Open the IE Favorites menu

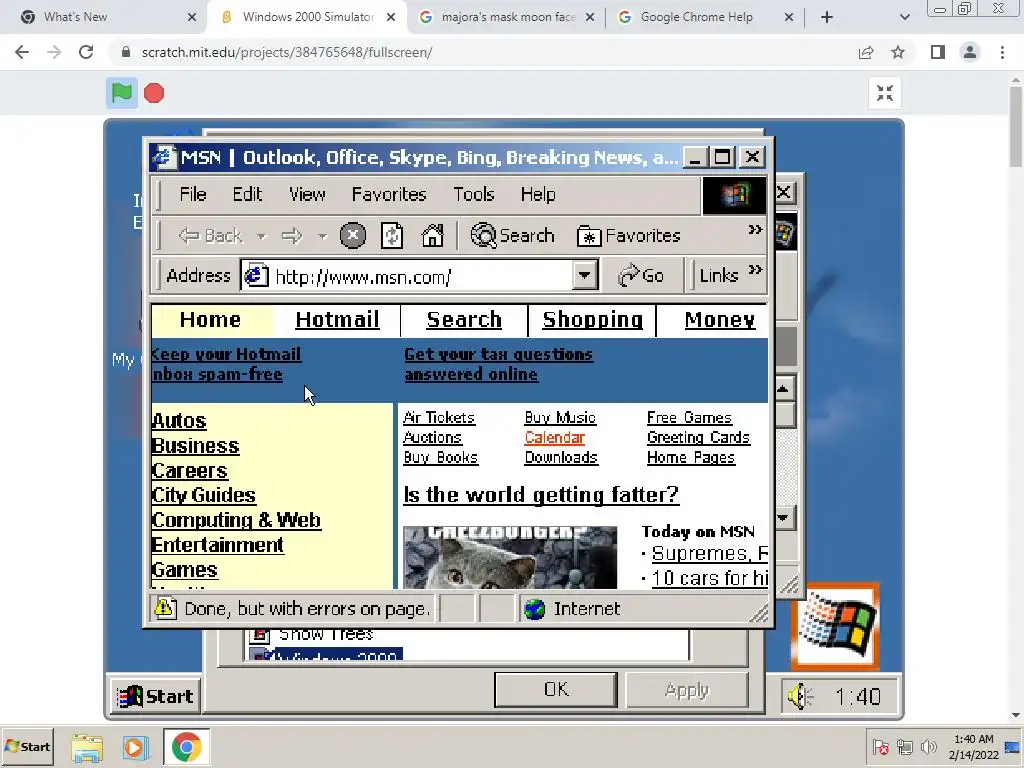(389, 195)
